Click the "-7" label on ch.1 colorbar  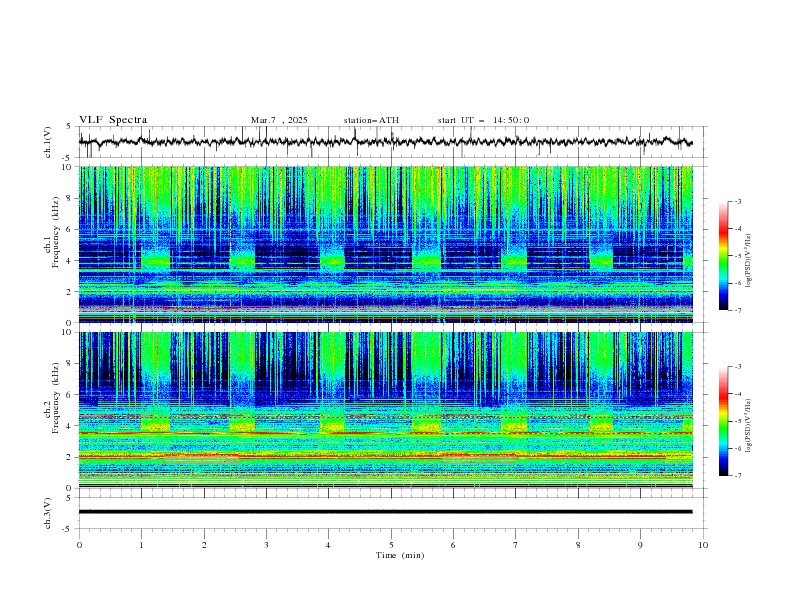(737, 310)
